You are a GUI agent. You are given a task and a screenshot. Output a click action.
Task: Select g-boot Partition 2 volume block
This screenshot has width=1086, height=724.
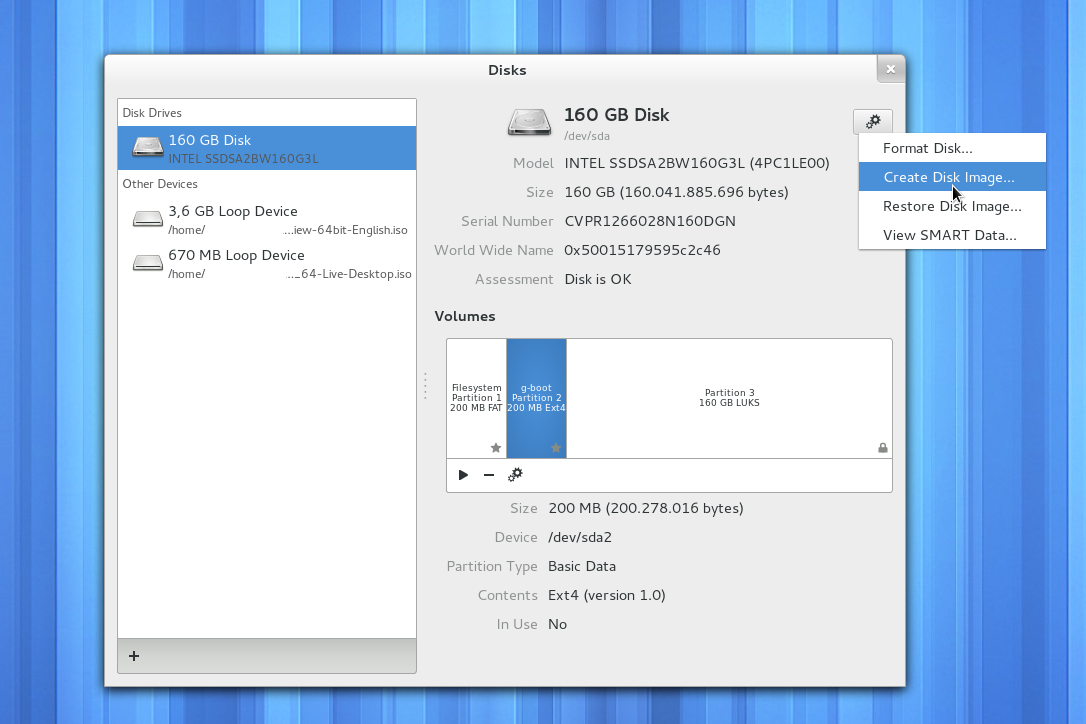[x=537, y=398]
